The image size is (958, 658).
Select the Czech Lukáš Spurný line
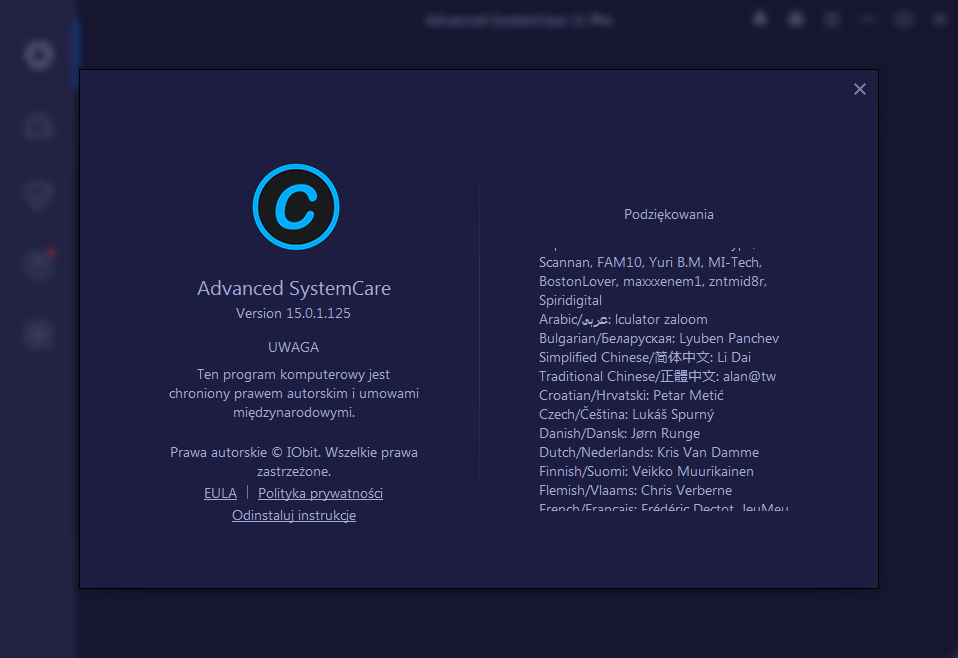point(626,414)
